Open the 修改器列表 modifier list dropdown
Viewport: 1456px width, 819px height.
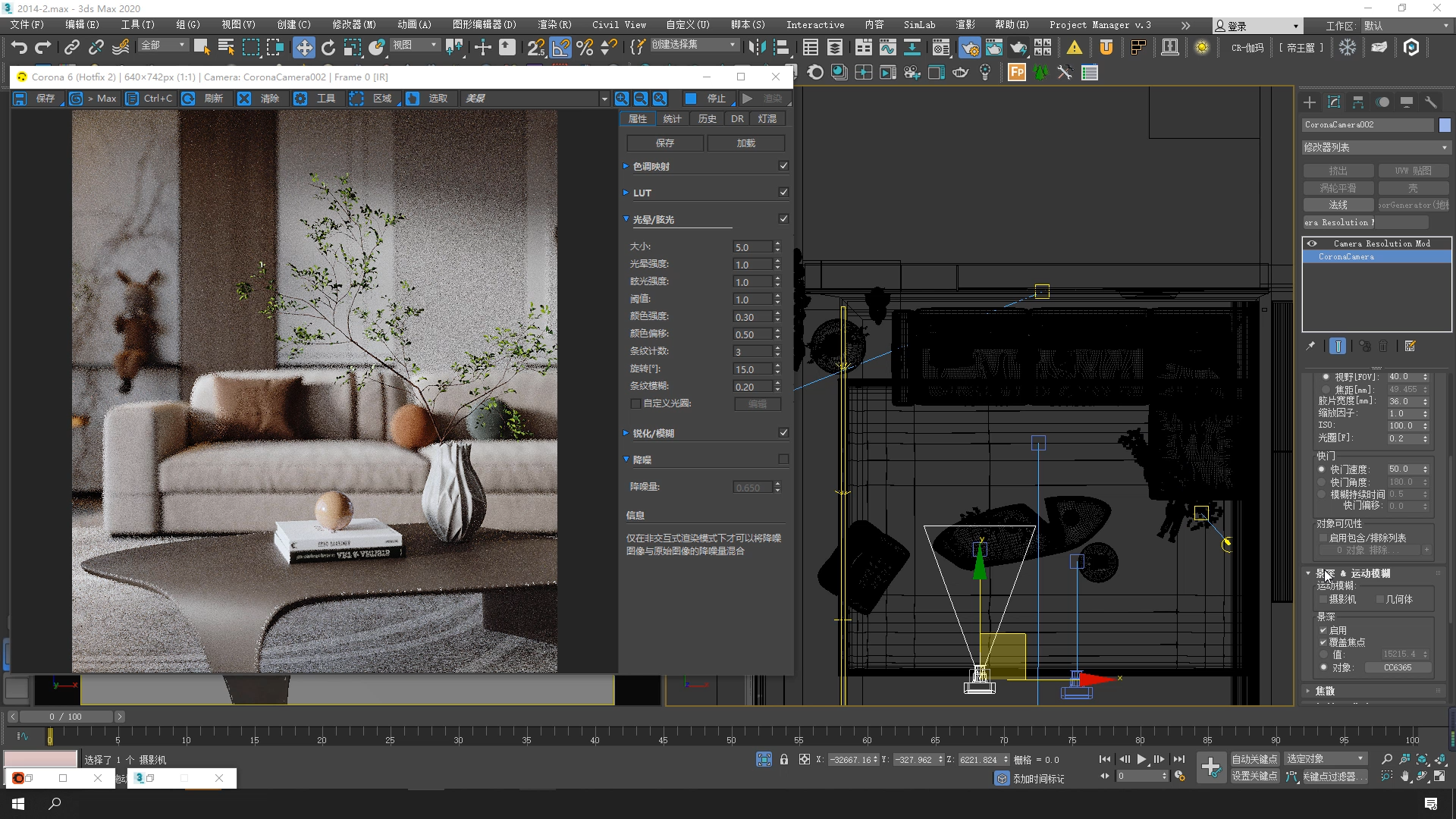[x=1376, y=147]
